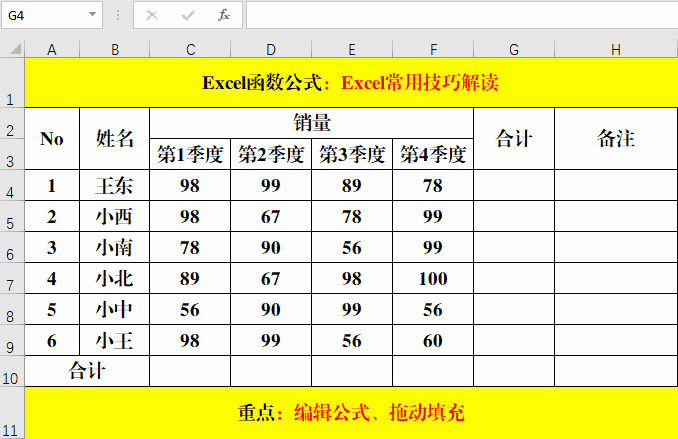Image resolution: width=678 pixels, height=439 pixels.
Task: Click the cell with value 100
Action: [433, 279]
